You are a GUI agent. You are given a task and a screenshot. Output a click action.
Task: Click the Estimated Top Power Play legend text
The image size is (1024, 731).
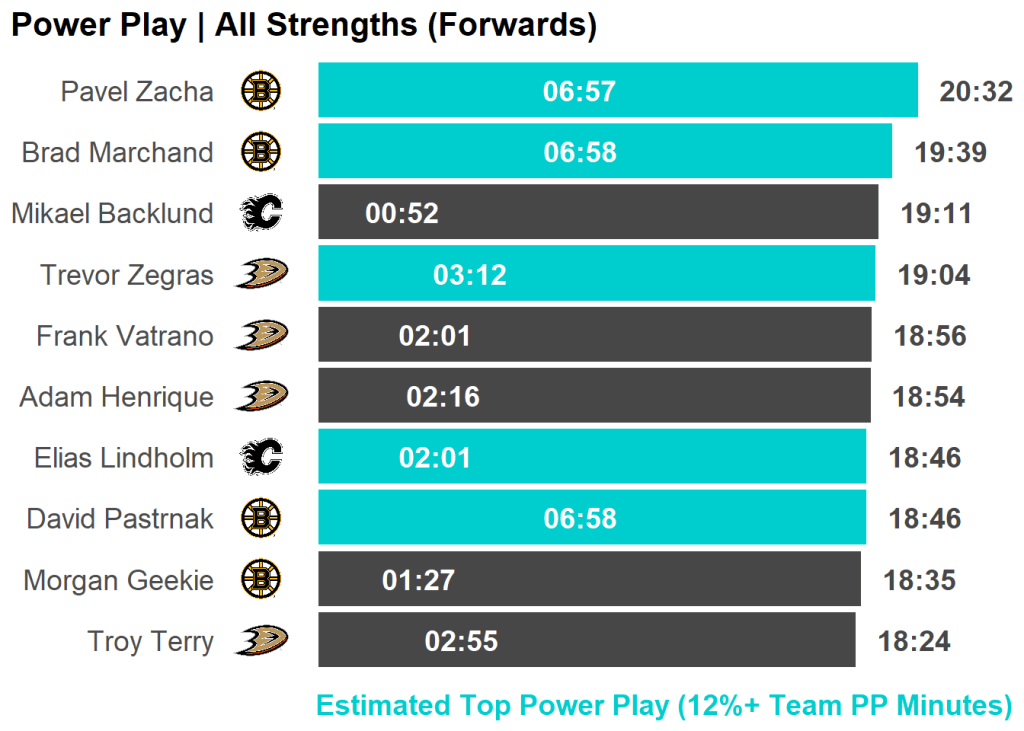(664, 705)
